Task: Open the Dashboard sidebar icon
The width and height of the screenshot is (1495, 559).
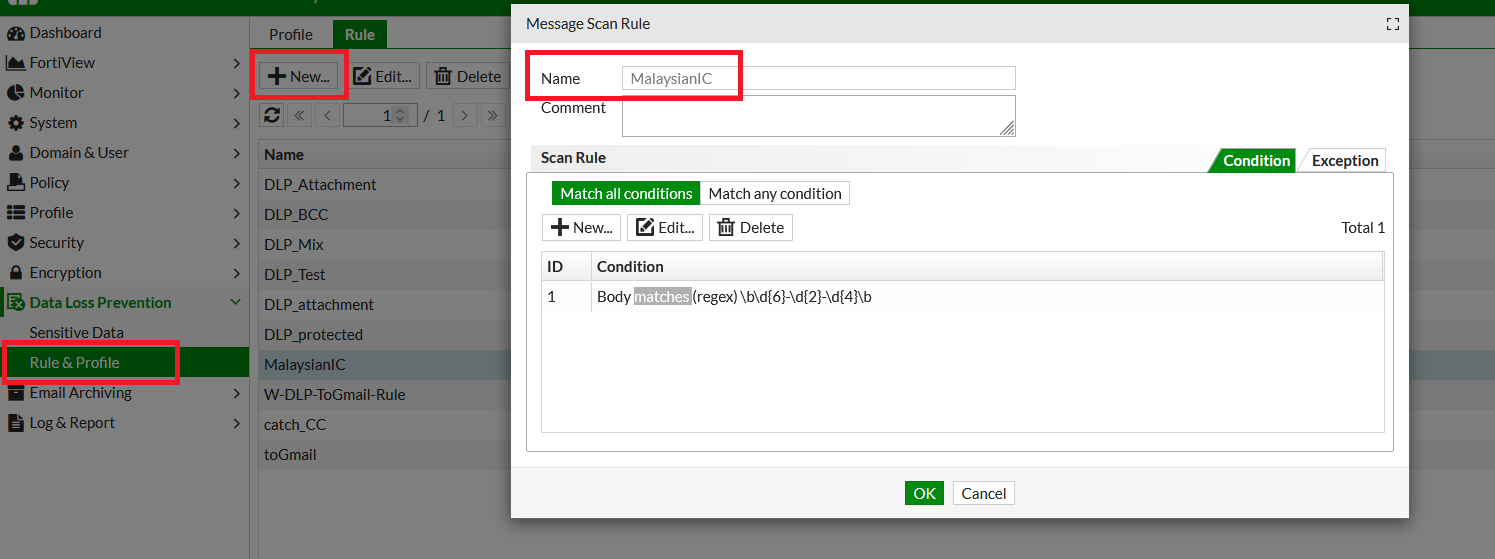Action: coord(15,33)
